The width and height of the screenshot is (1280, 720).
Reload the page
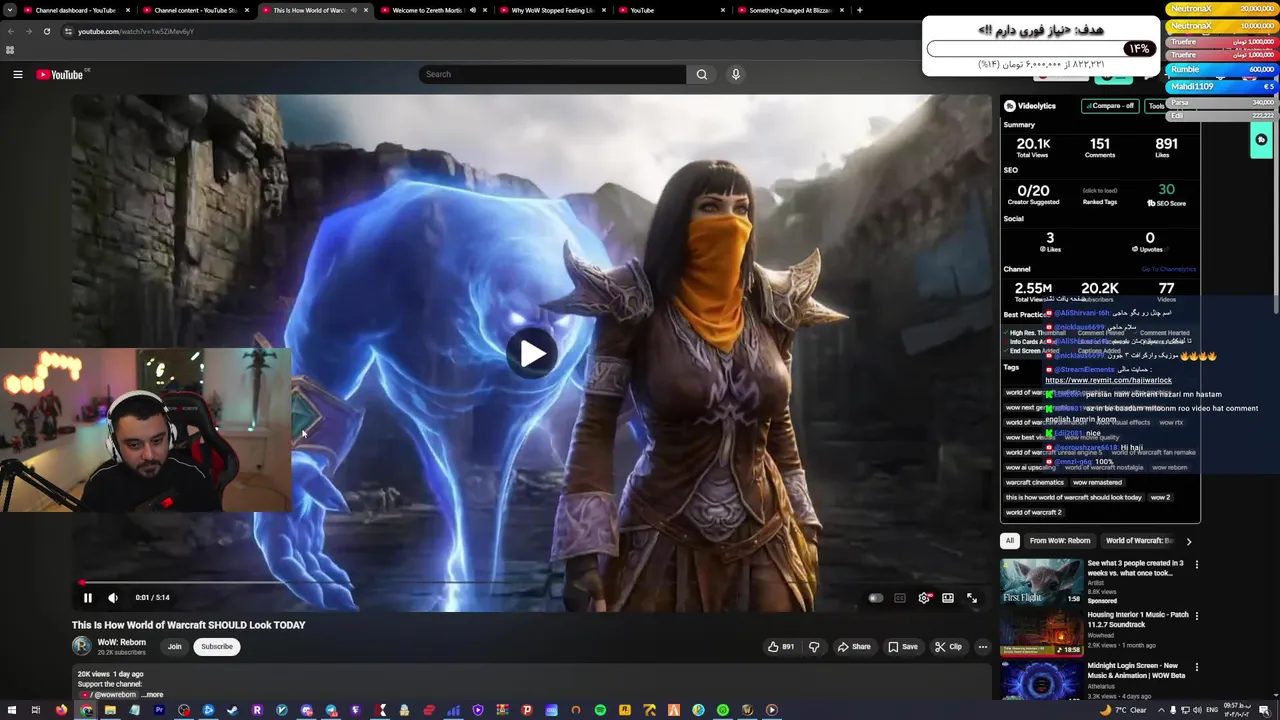(x=47, y=31)
